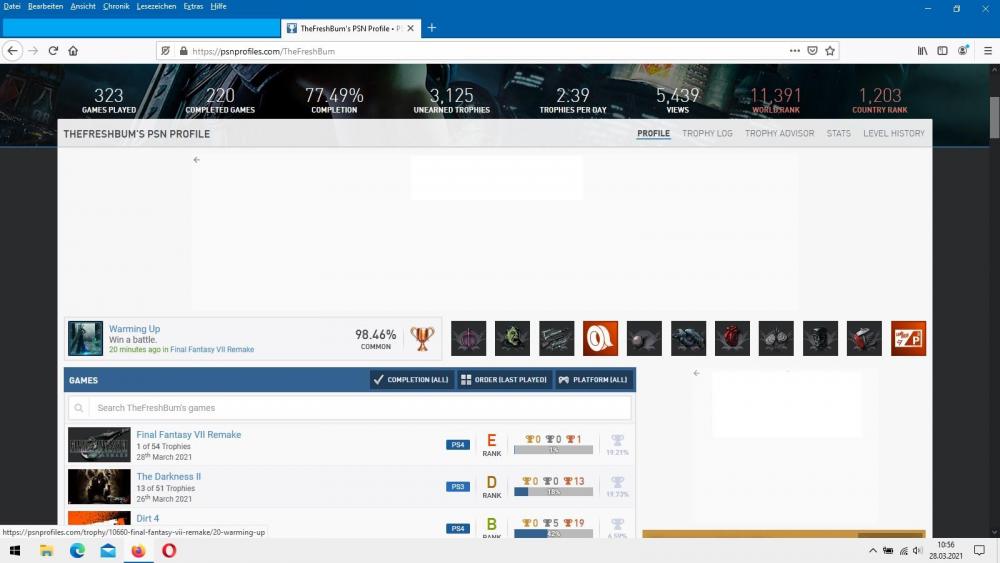Open the Opera browser from the taskbar

[x=168, y=551]
